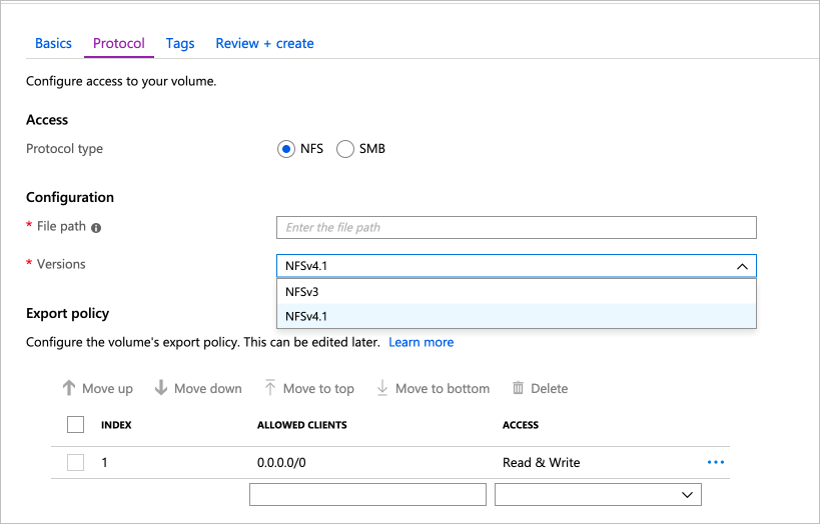Click the Move up arrow icon
The width and height of the screenshot is (820, 524).
pos(69,388)
